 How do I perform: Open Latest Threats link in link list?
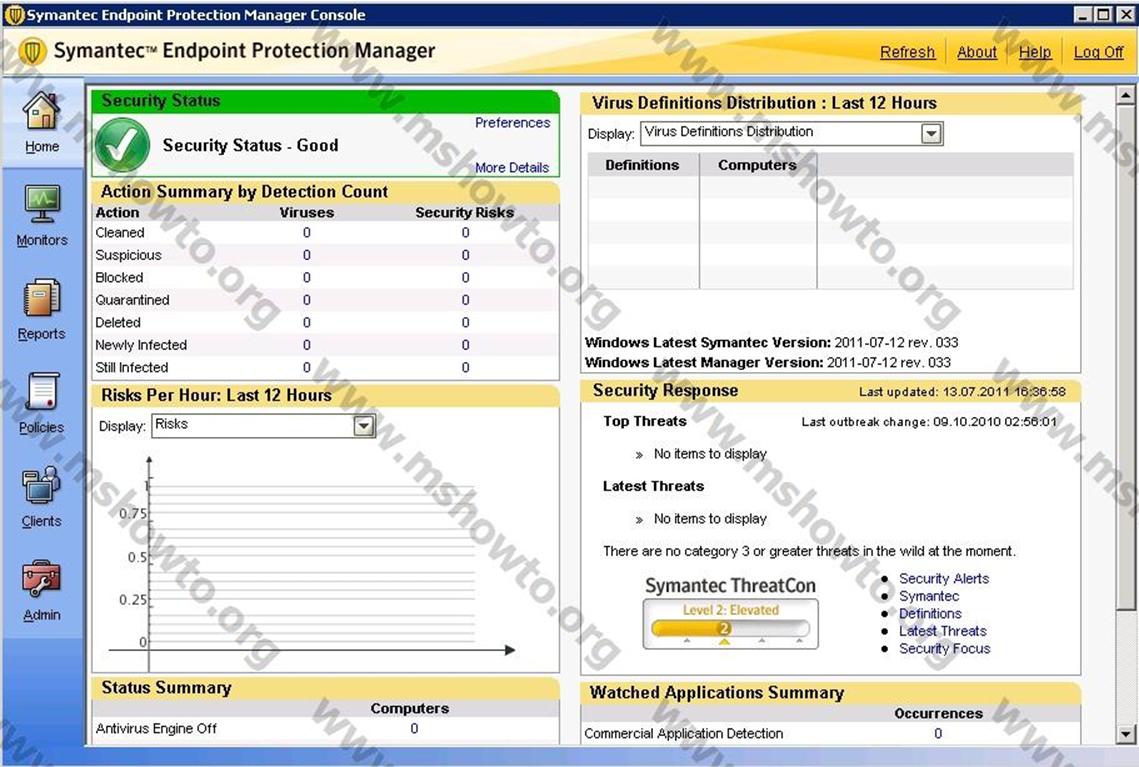(x=942, y=630)
